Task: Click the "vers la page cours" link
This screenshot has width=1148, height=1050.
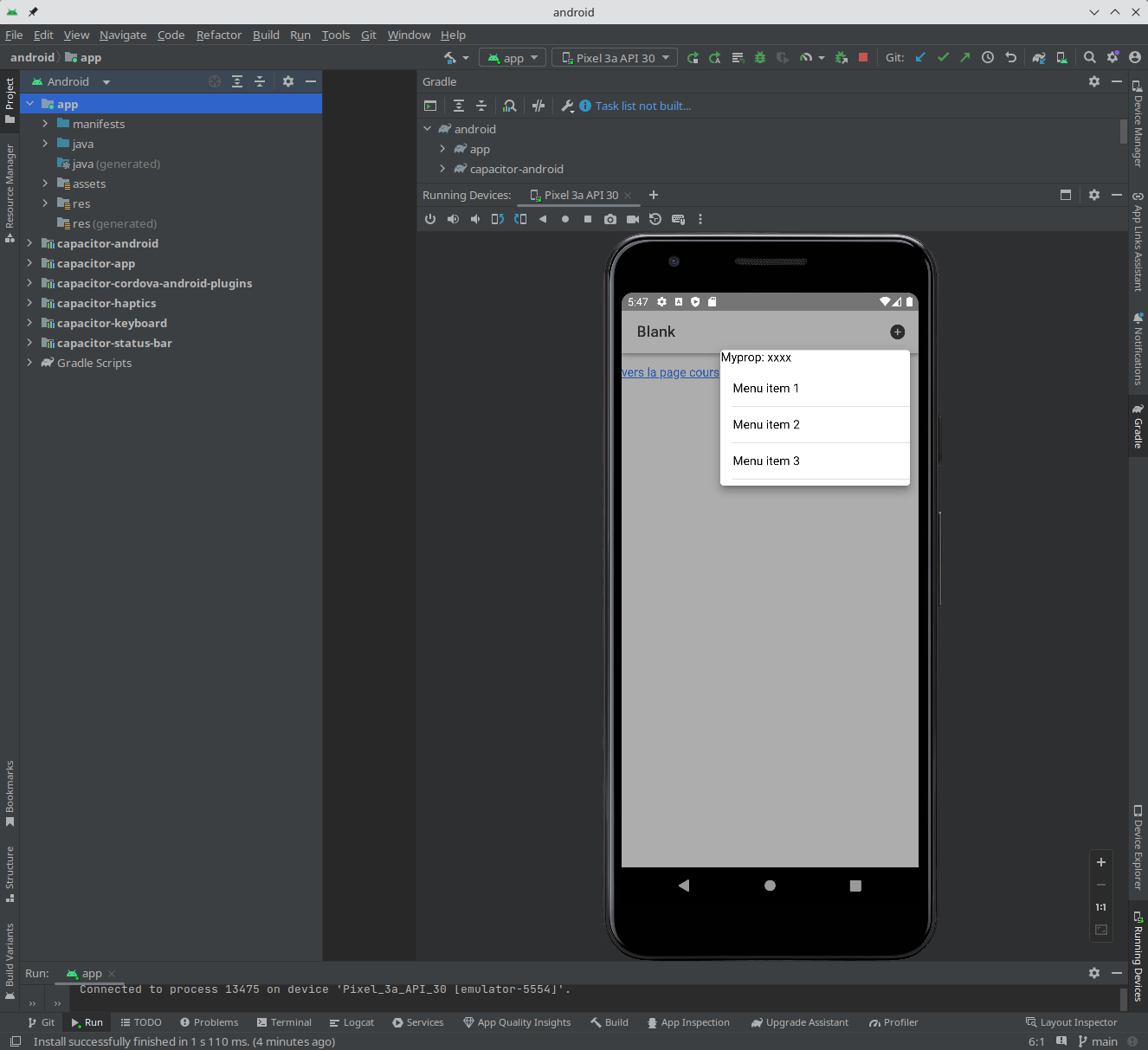Action: 670,372
